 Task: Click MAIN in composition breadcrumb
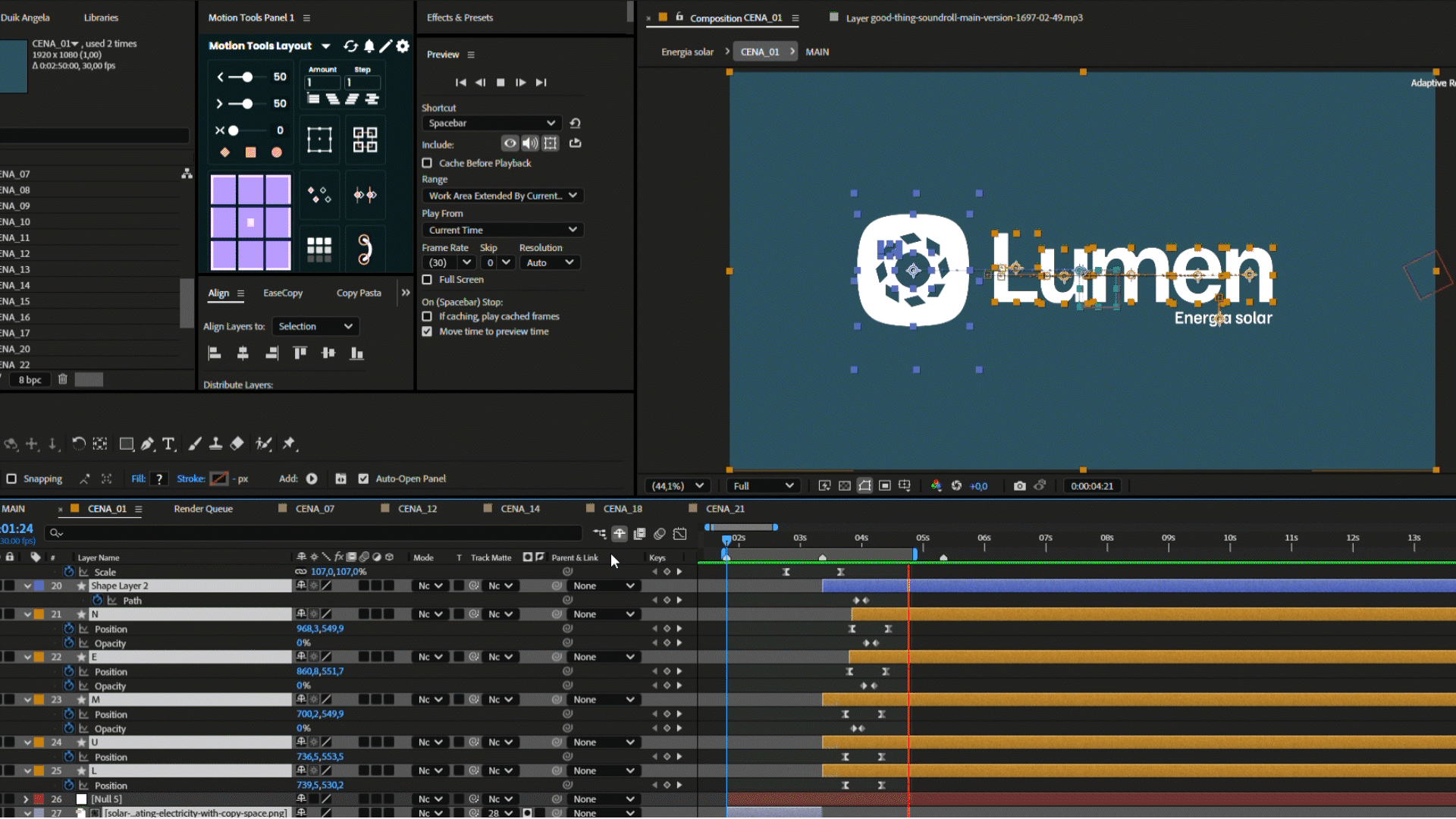pyautogui.click(x=817, y=52)
